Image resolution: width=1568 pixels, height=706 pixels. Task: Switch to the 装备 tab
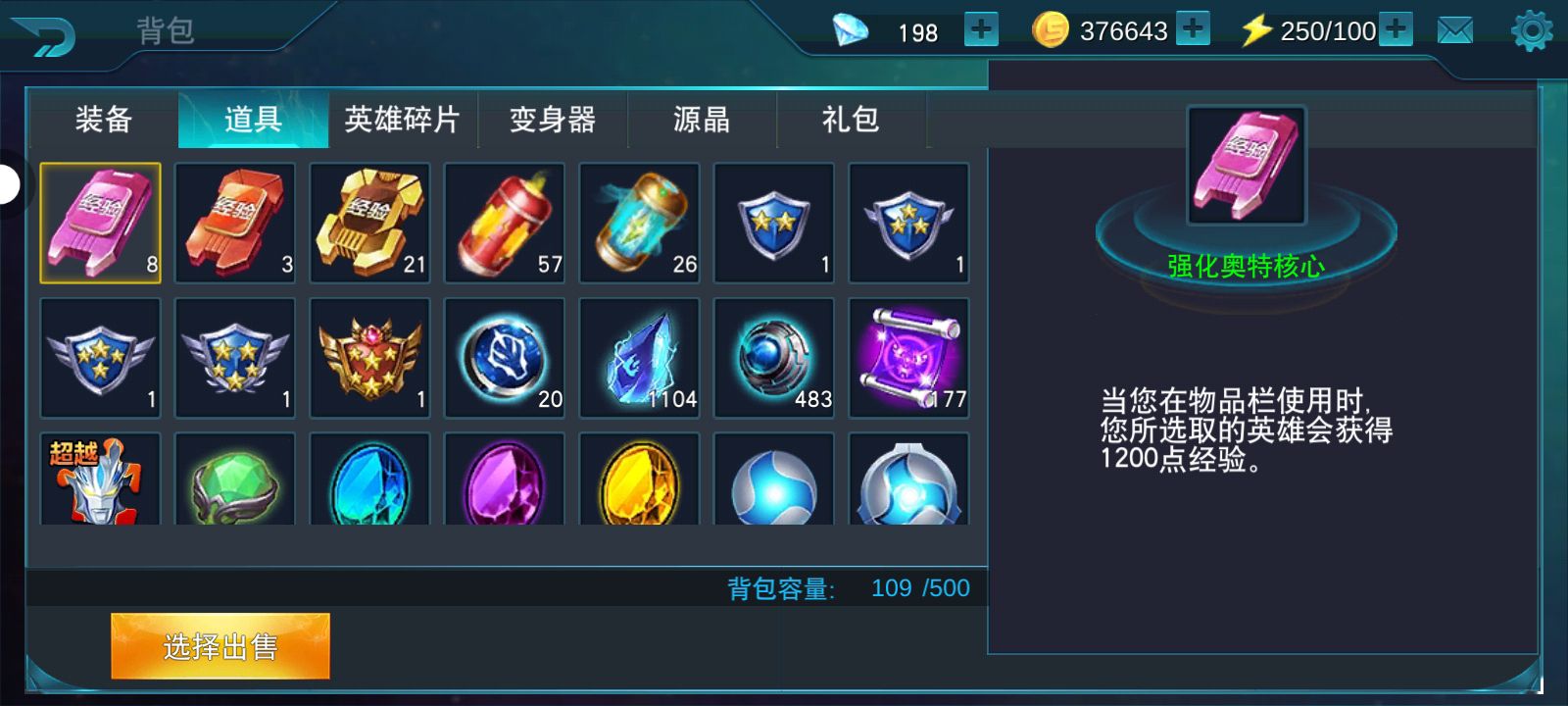[x=104, y=120]
